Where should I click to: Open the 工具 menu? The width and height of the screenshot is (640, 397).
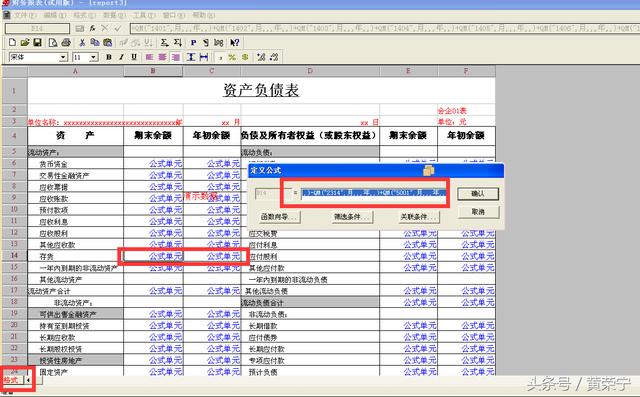[x=144, y=15]
